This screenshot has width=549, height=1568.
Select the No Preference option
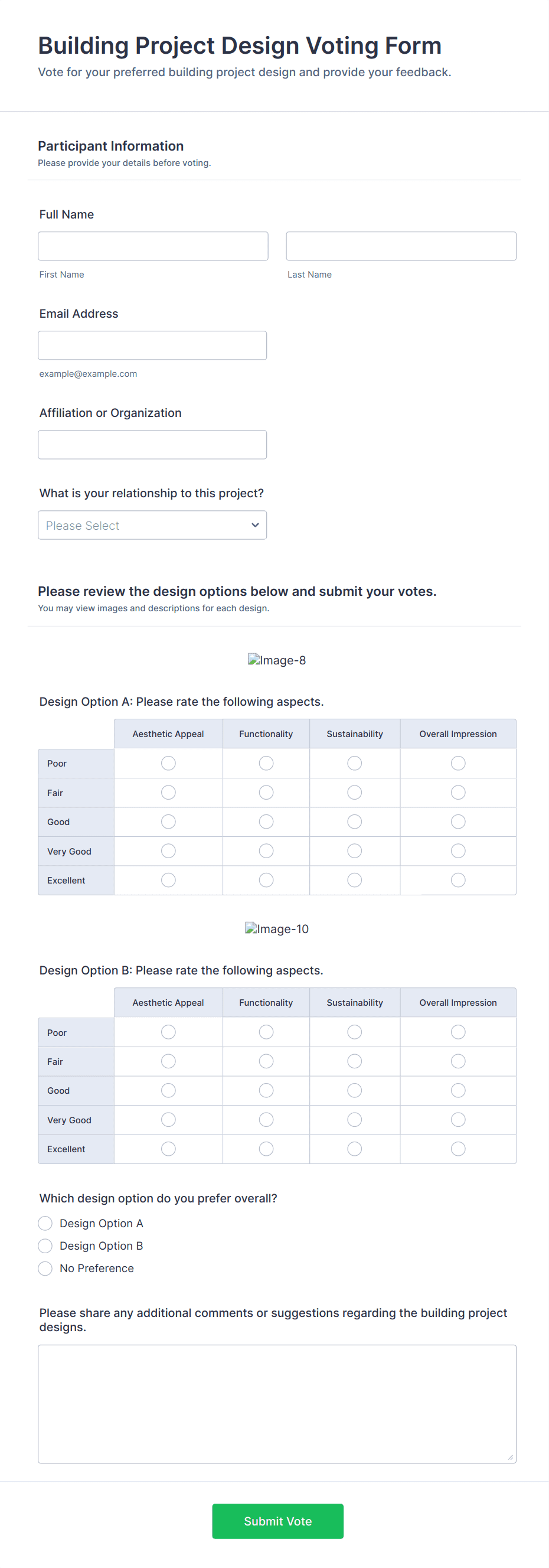tap(45, 1268)
